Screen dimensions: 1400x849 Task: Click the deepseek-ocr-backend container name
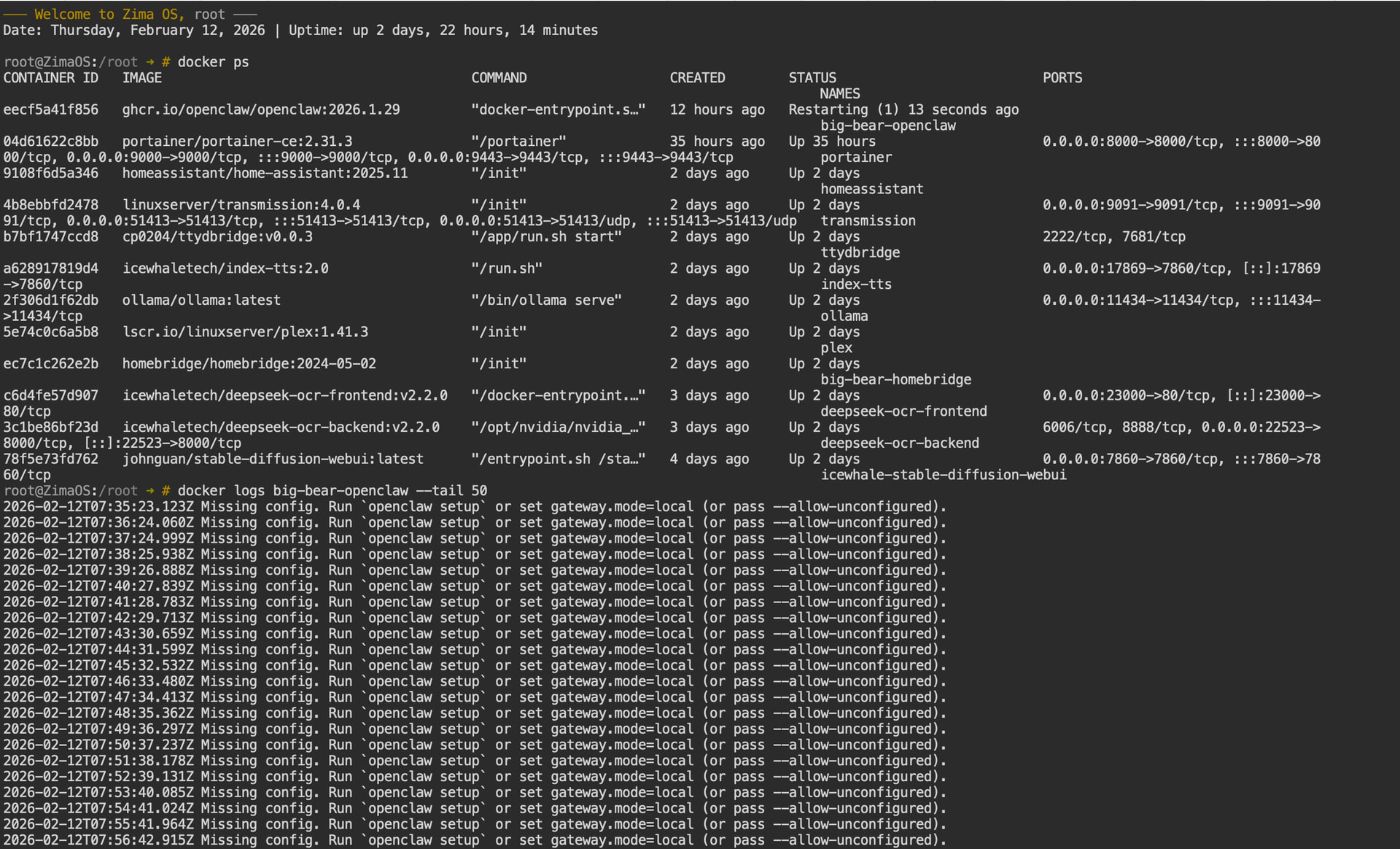pyautogui.click(x=900, y=443)
